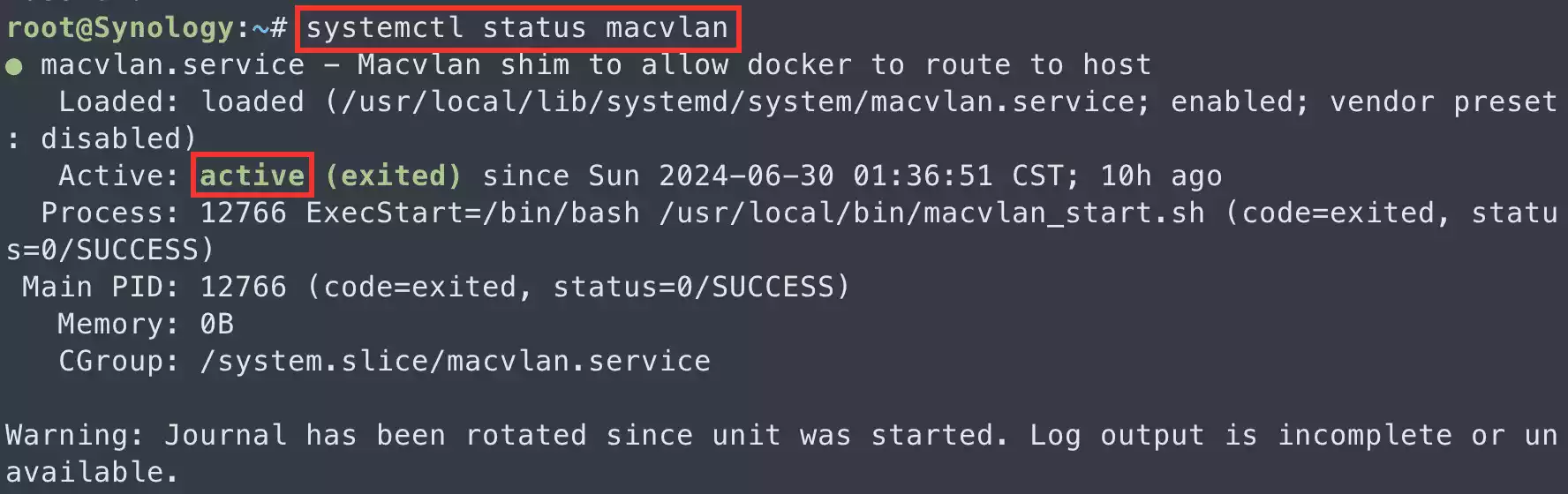Click the /system.slice/macvlan.service CGroup path

[x=455, y=362]
